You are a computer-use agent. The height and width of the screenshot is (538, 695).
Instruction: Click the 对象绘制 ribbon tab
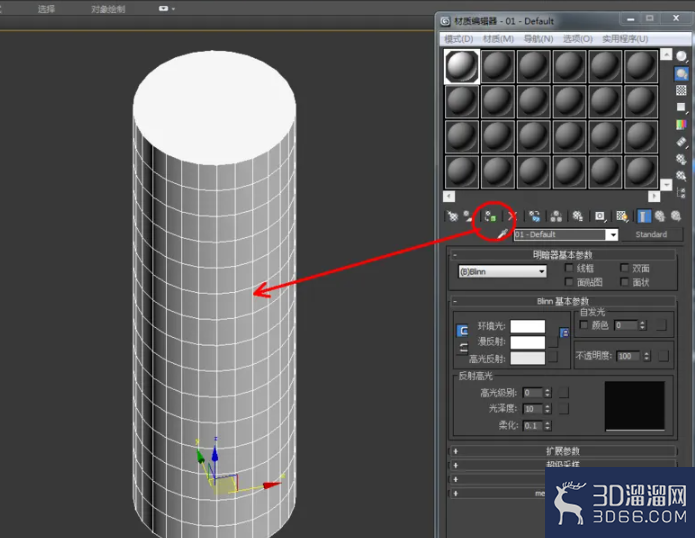108,9
